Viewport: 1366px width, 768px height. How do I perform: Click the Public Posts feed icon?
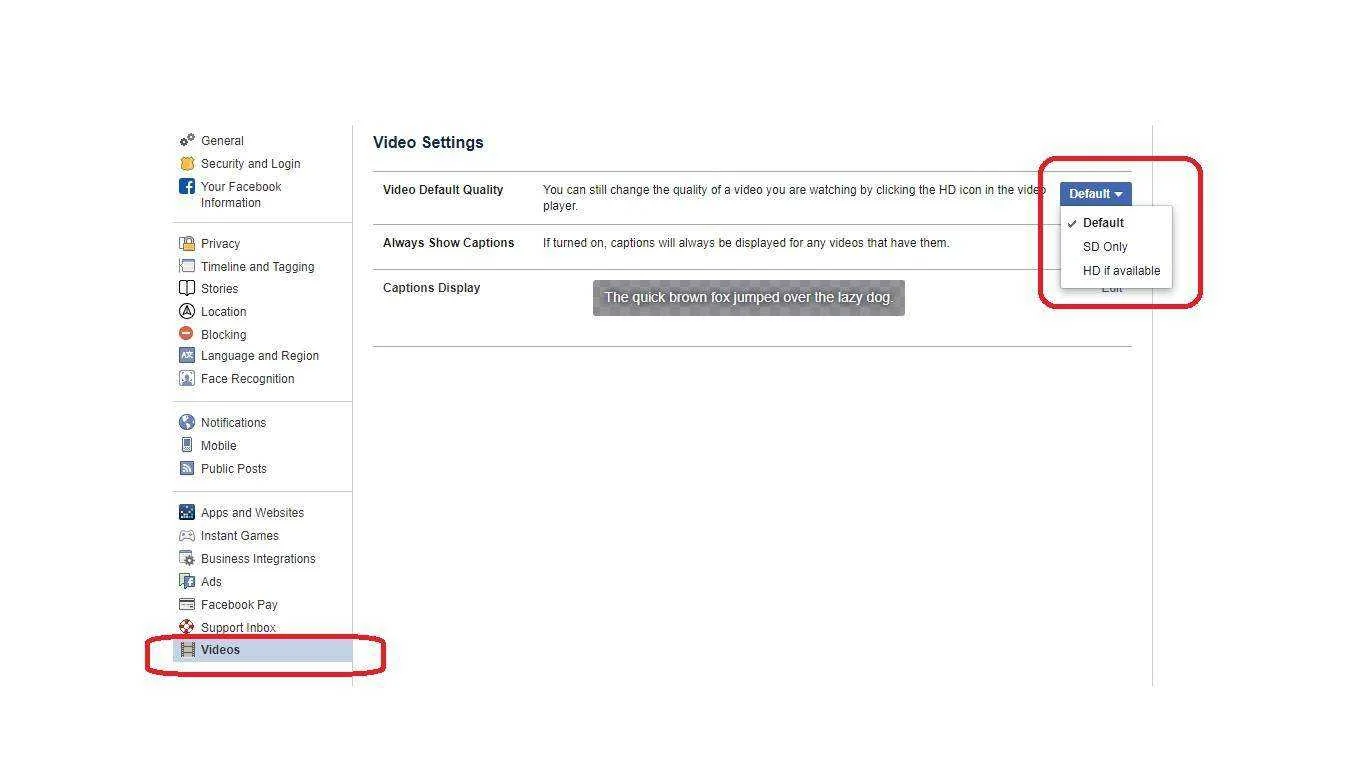[x=187, y=468]
